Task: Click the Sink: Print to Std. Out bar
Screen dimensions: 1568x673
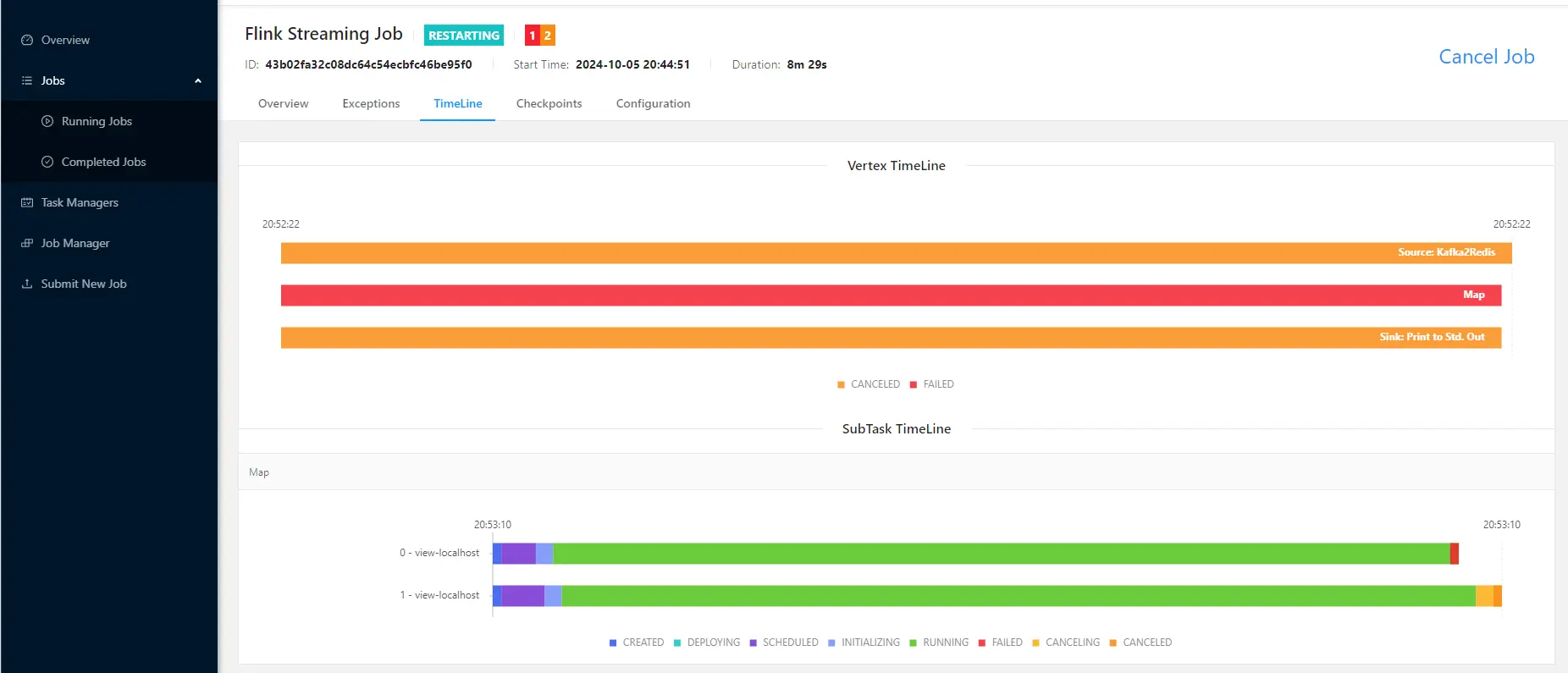Action: pos(891,337)
